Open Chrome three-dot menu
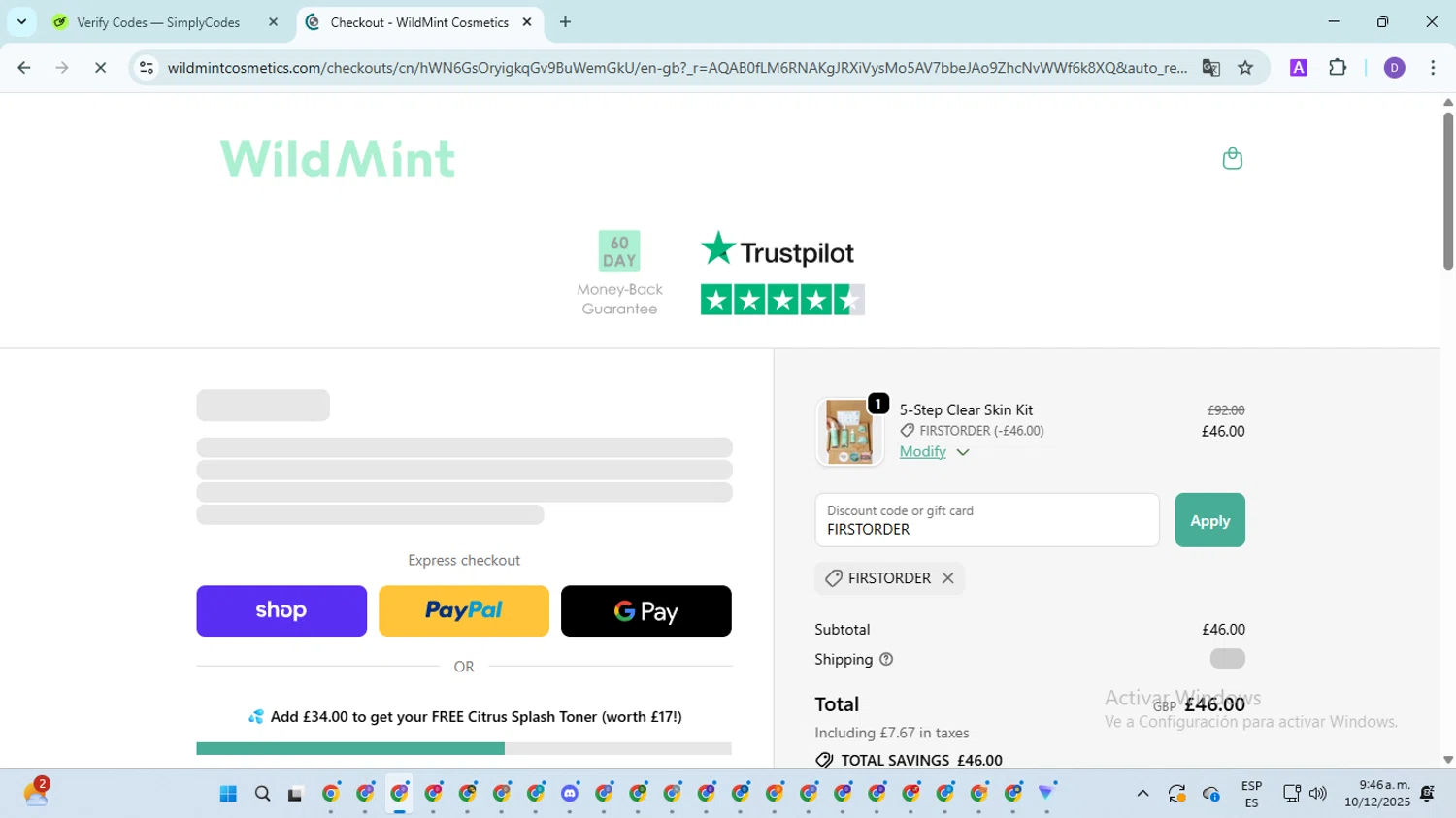Screen dimensions: 1456x818 (x=1433, y=68)
